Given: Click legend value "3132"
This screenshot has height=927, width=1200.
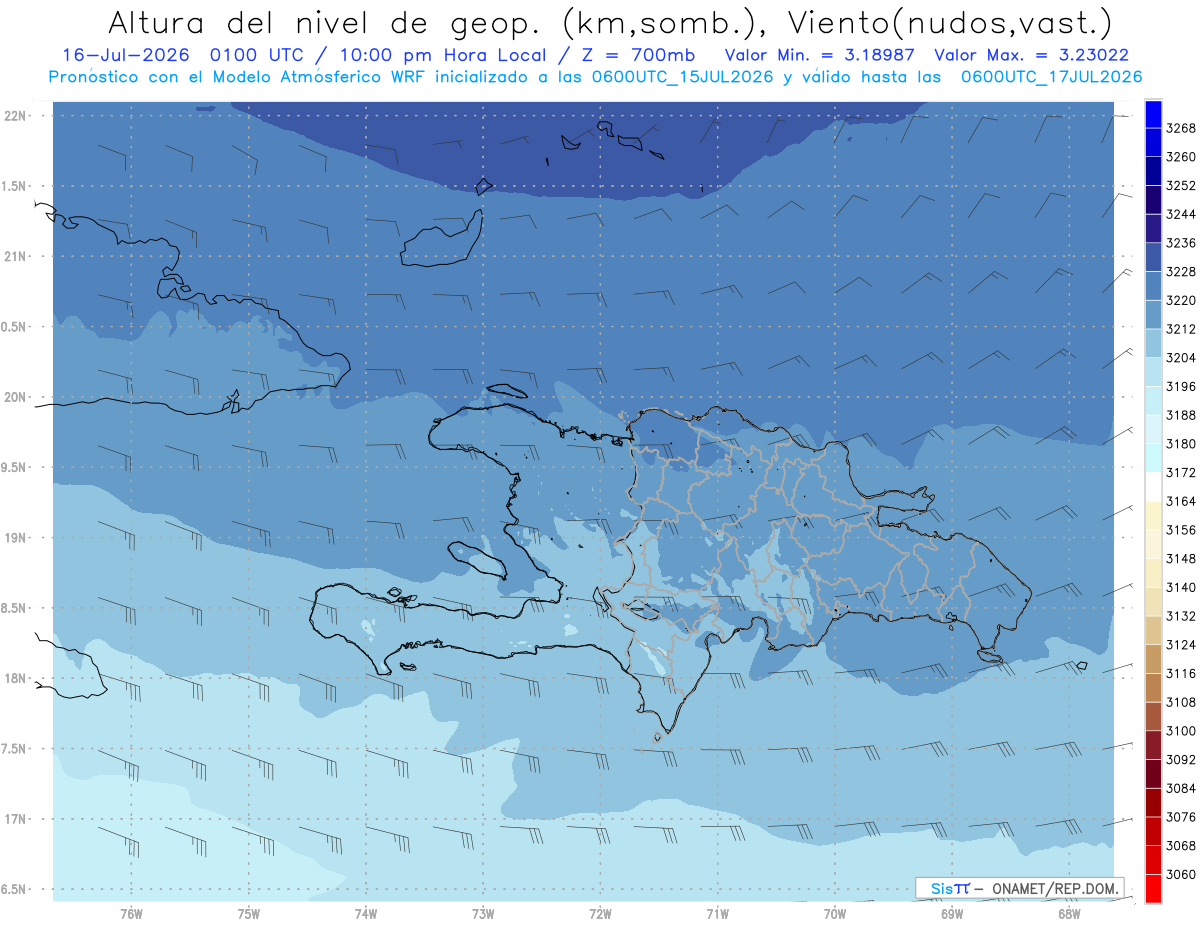Looking at the screenshot, I should pyautogui.click(x=1181, y=616).
